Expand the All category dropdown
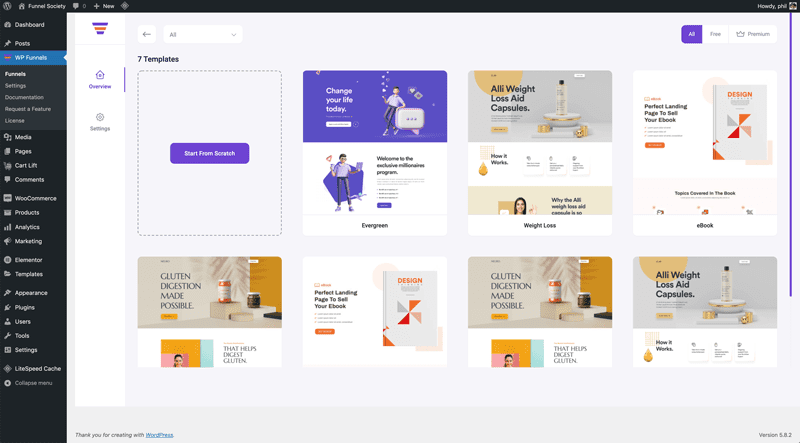 [x=203, y=34]
